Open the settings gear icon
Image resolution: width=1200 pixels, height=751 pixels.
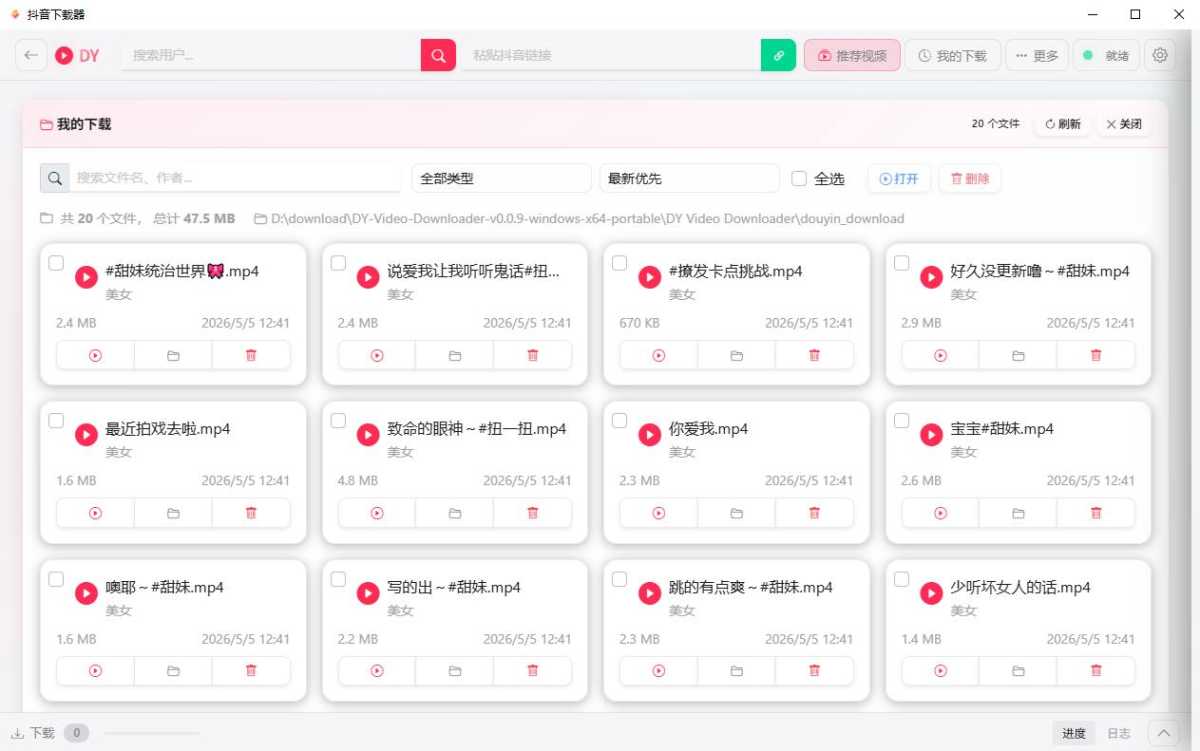click(1160, 56)
